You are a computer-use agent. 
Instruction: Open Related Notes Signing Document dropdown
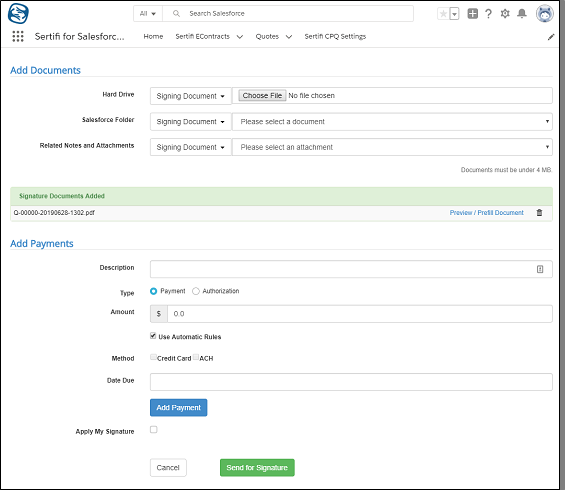(191, 147)
